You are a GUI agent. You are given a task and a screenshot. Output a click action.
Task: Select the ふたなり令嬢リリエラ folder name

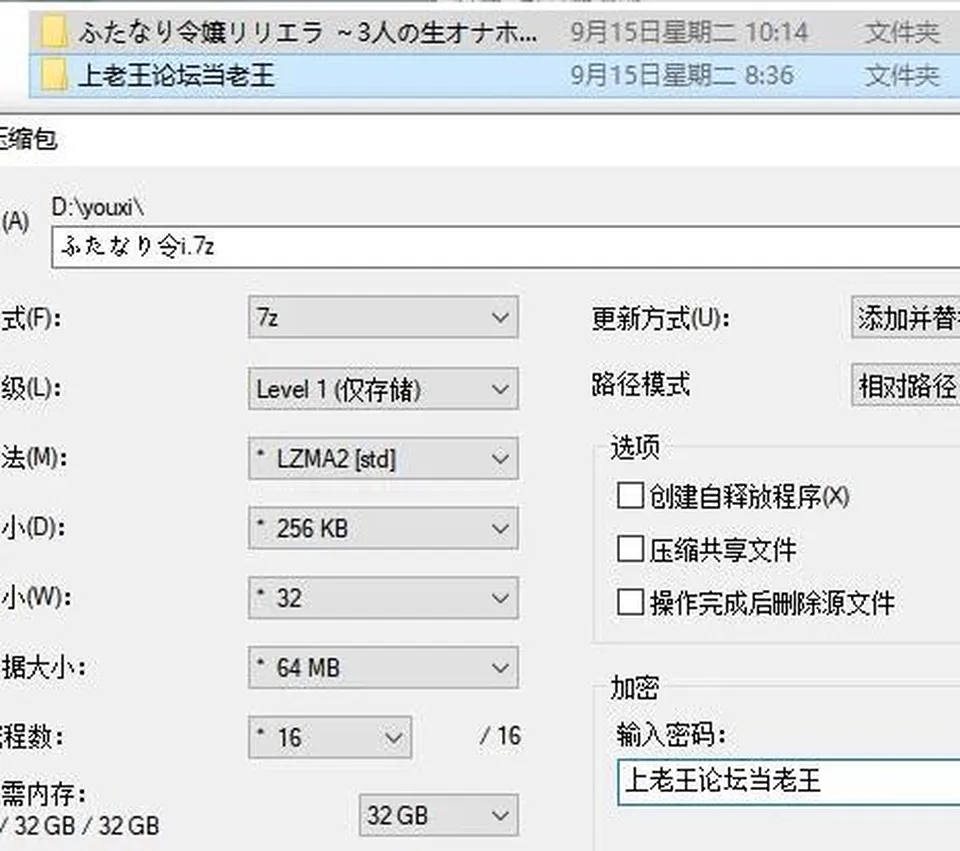click(x=308, y=32)
